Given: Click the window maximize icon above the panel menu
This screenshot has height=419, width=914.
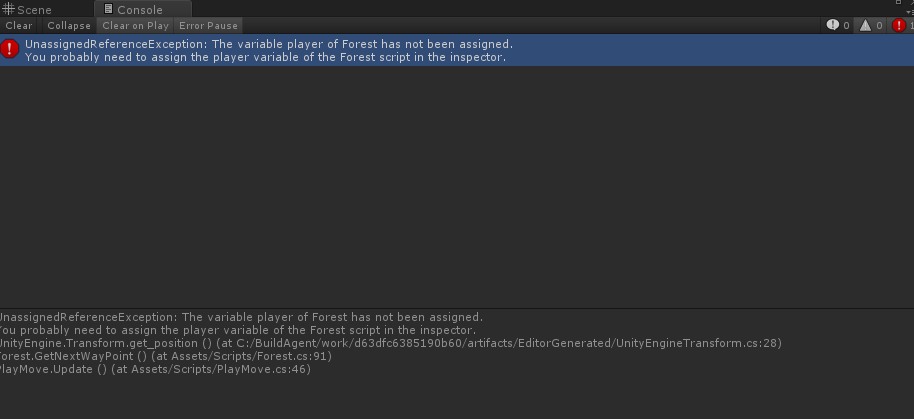Looking at the screenshot, I should pyautogui.click(x=899, y=3).
